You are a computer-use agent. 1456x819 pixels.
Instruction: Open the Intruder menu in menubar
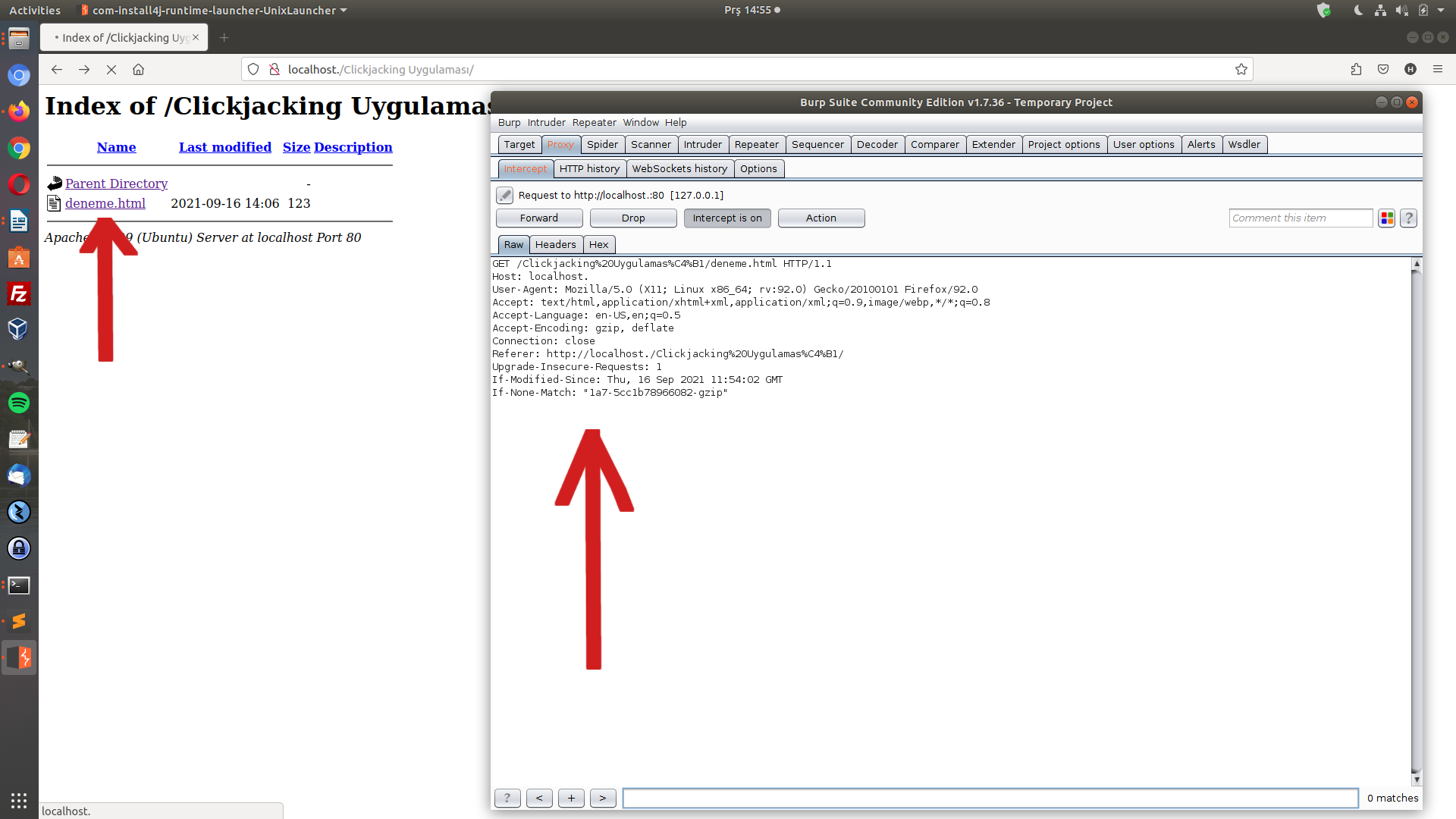pyautogui.click(x=547, y=122)
